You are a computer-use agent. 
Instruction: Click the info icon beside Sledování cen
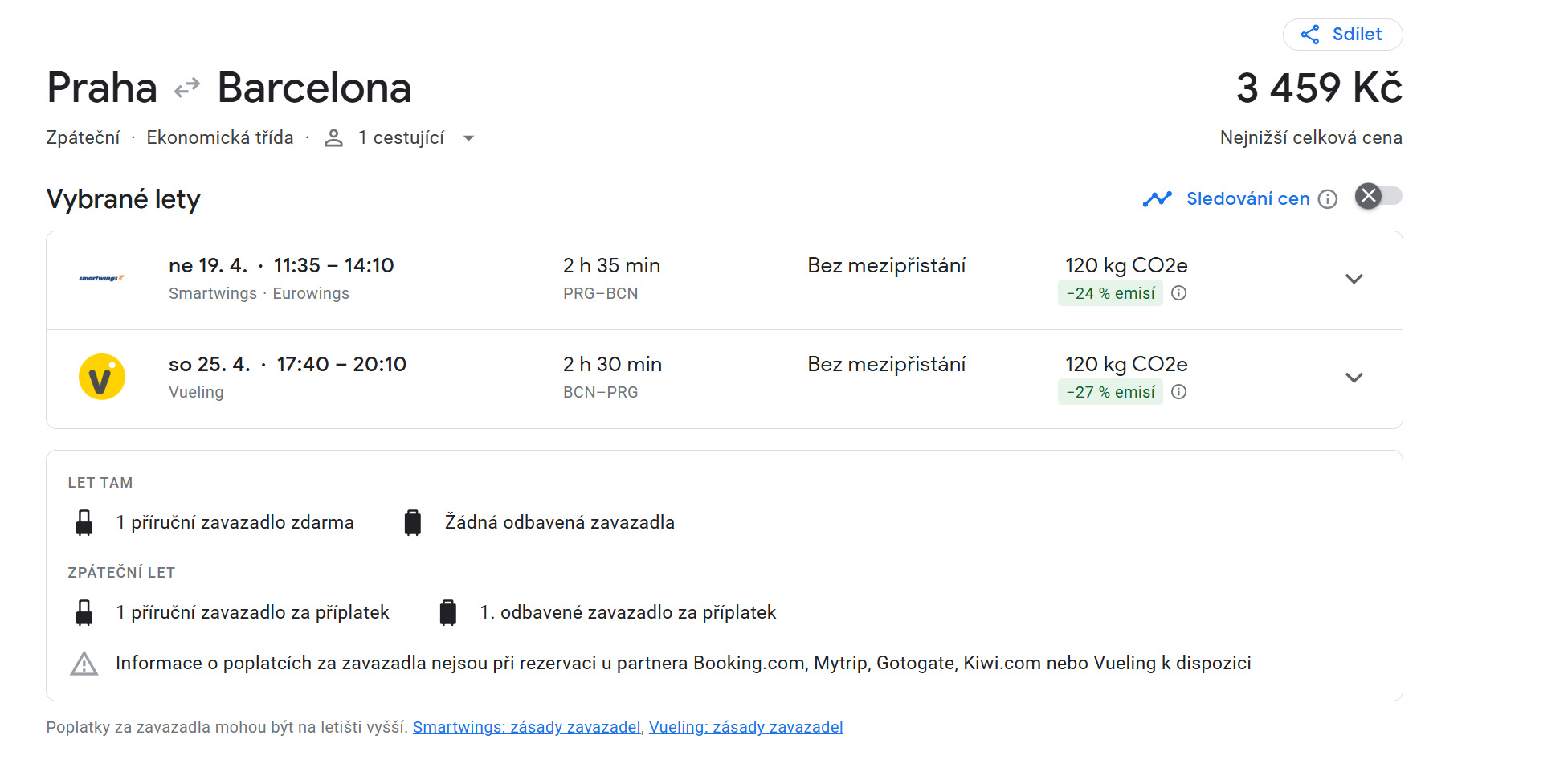point(1329,199)
